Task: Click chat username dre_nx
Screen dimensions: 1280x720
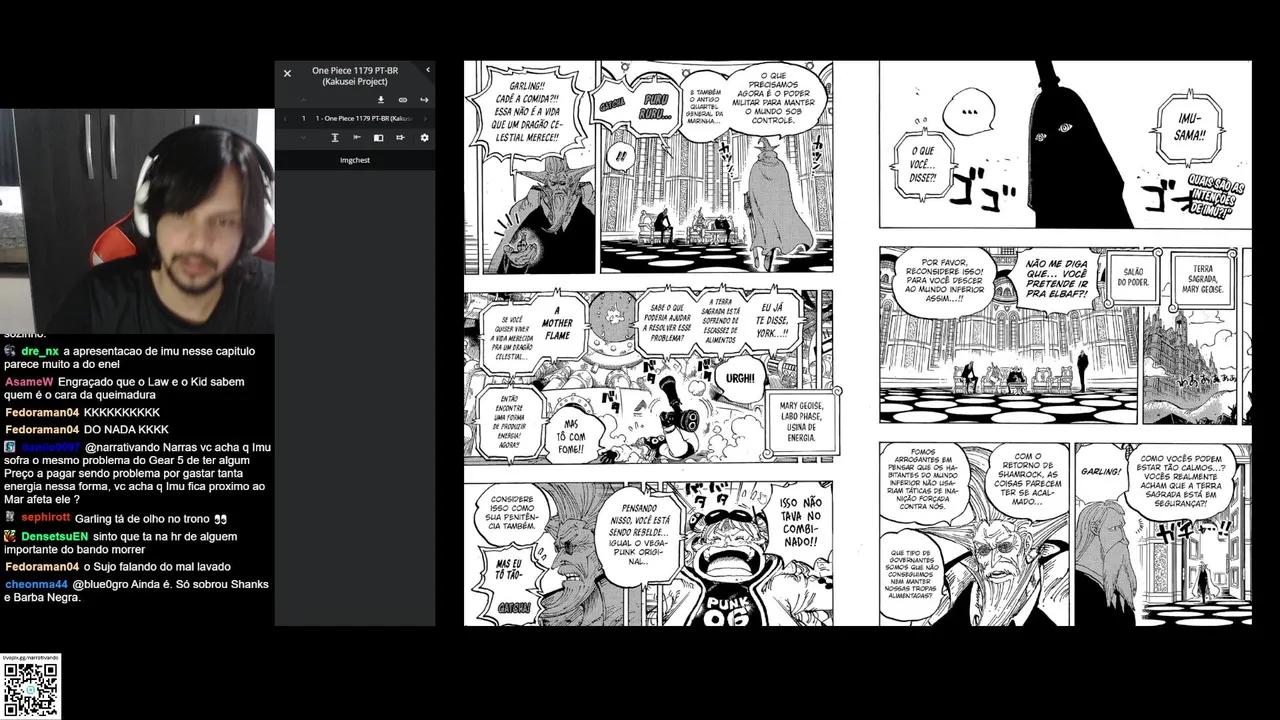Action: (40, 352)
